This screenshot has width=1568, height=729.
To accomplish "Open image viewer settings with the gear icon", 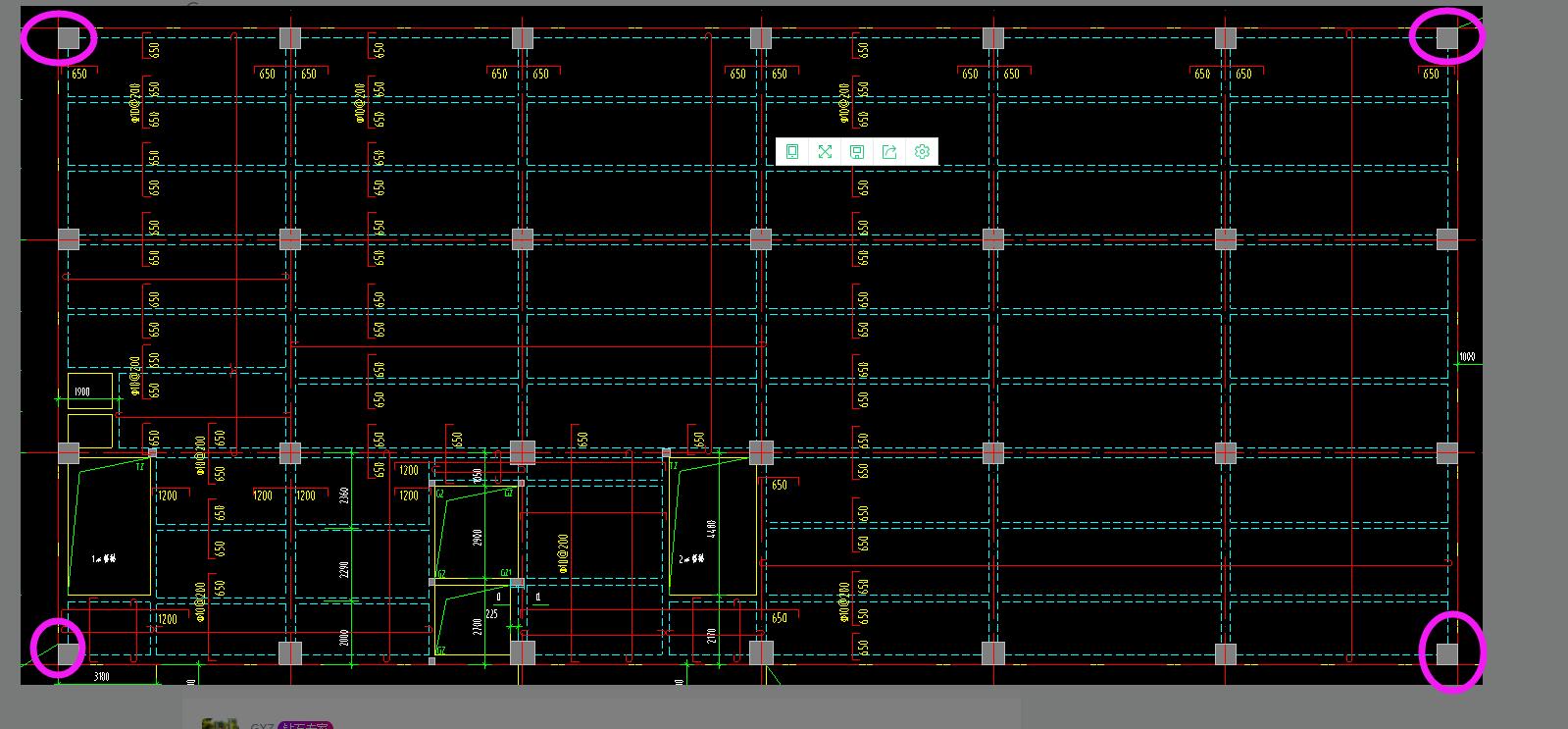I will click(x=922, y=151).
